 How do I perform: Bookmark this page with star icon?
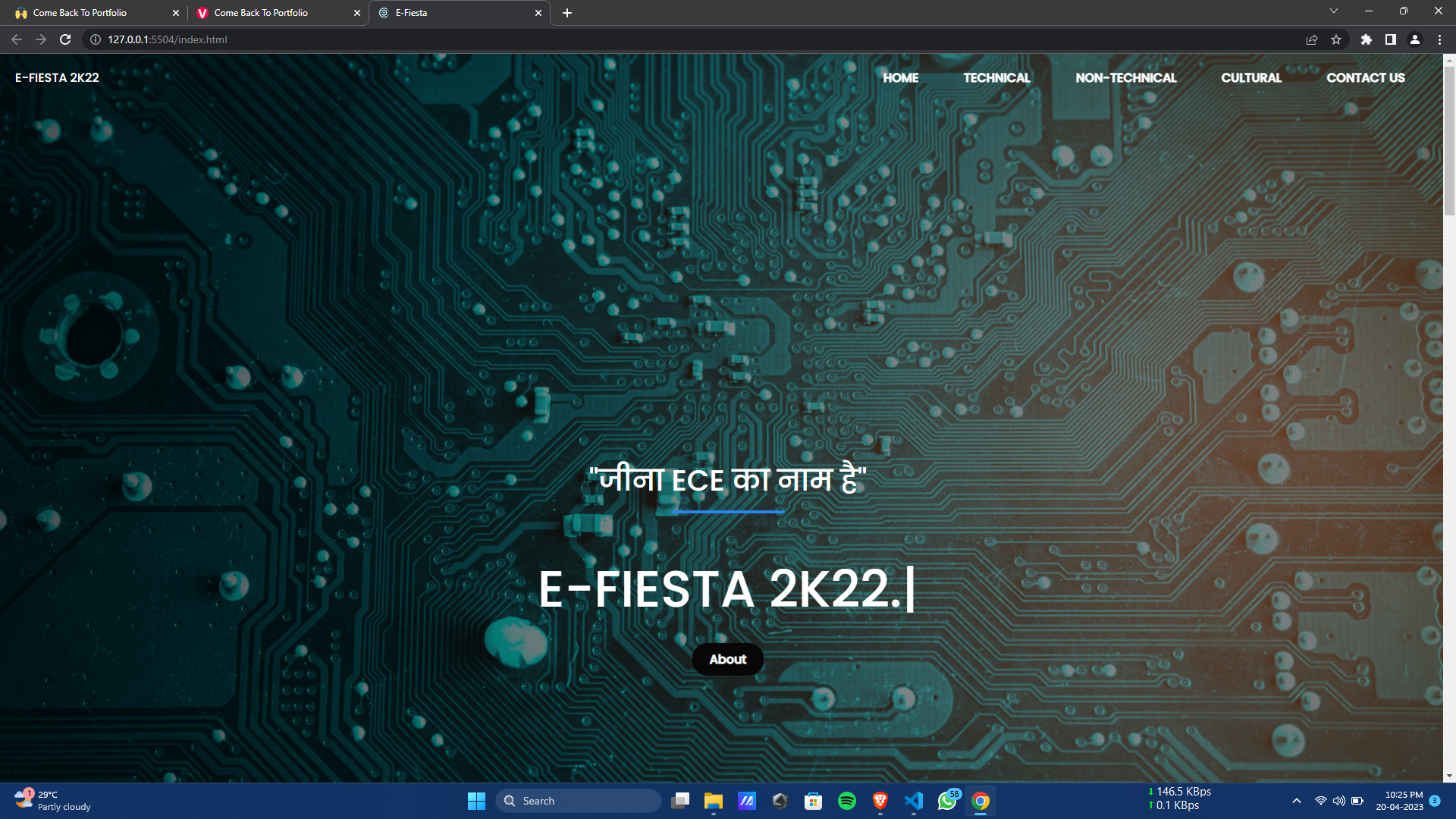(x=1336, y=39)
